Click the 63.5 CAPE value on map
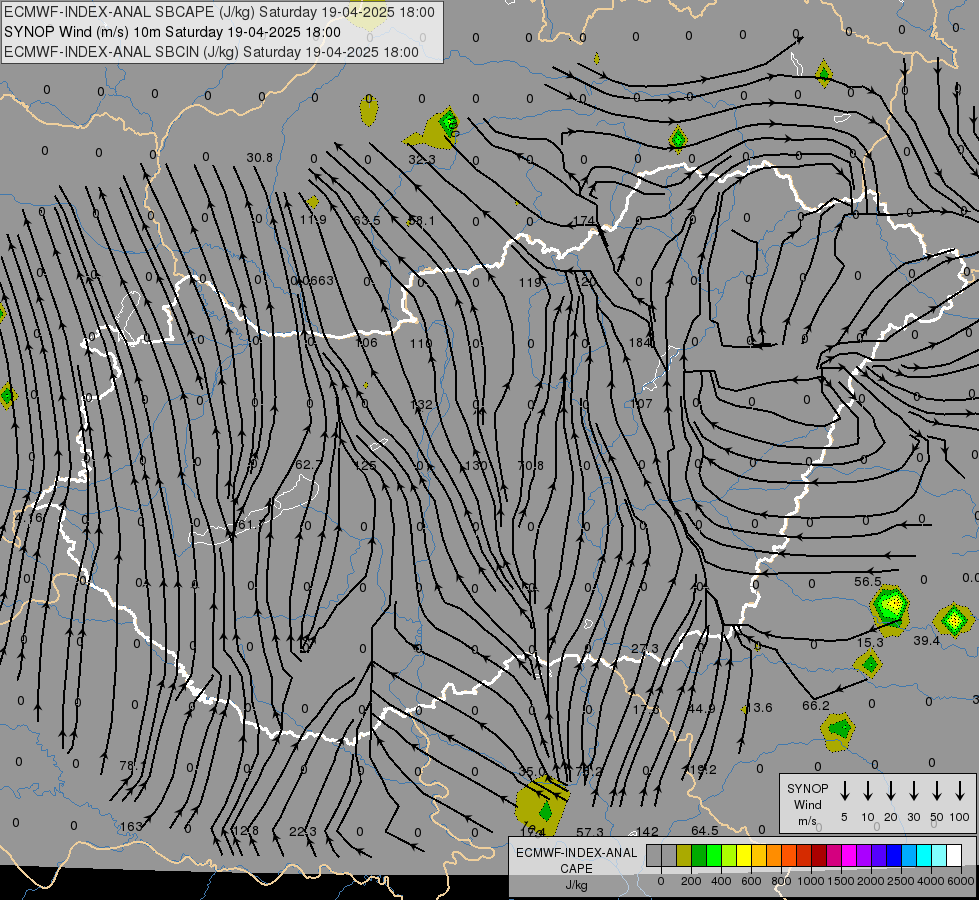 point(367,221)
